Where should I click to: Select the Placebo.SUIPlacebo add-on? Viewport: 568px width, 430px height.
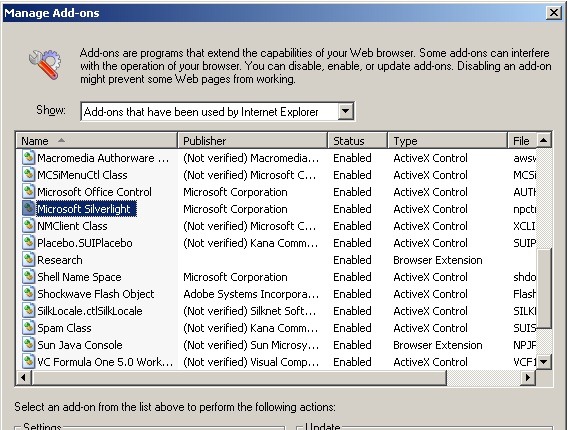(x=85, y=243)
